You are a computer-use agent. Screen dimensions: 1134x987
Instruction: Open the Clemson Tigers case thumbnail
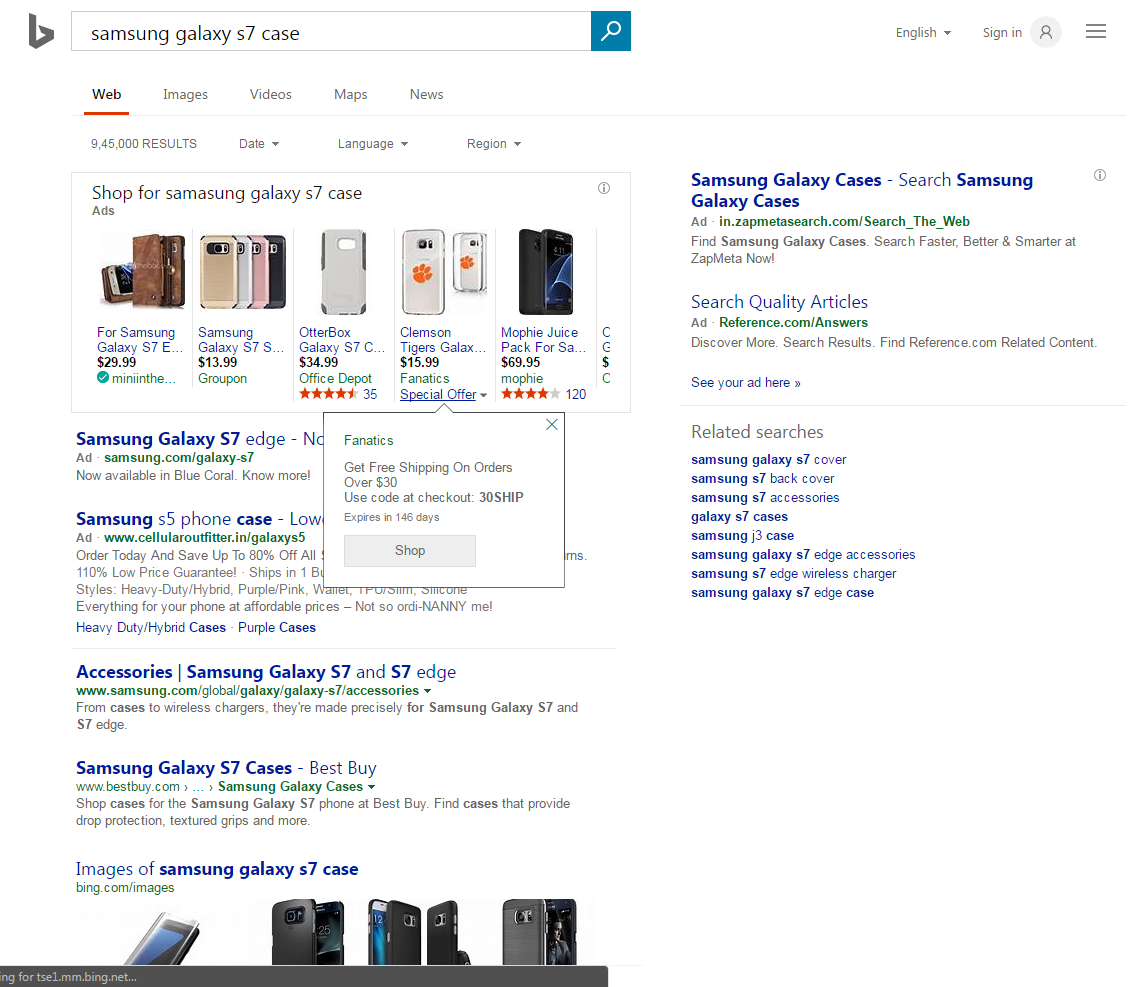coord(444,273)
